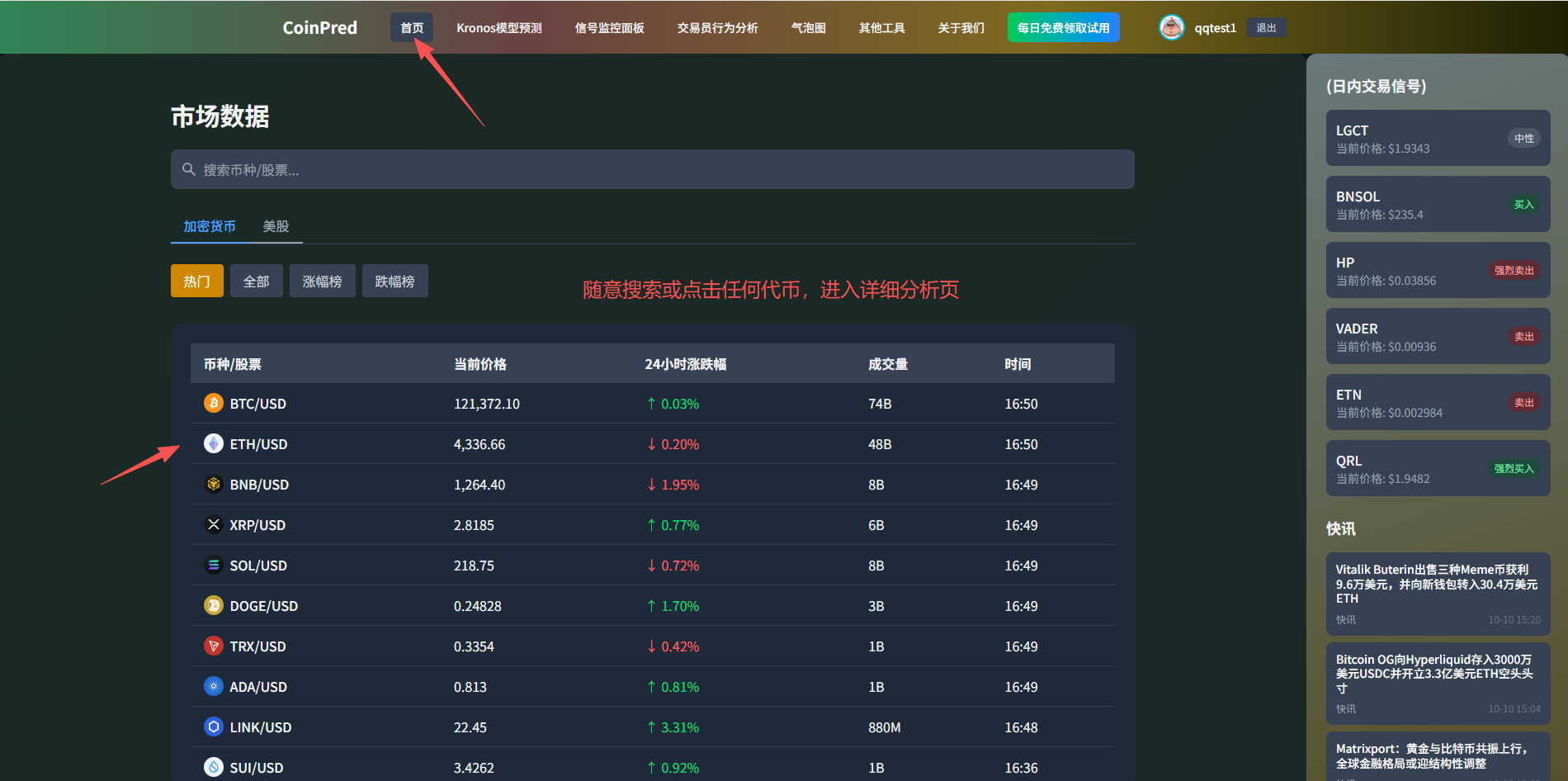Click the Ethereum icon in ETH/USD row
Screen dimensions: 1568x781
pyautogui.click(x=214, y=443)
